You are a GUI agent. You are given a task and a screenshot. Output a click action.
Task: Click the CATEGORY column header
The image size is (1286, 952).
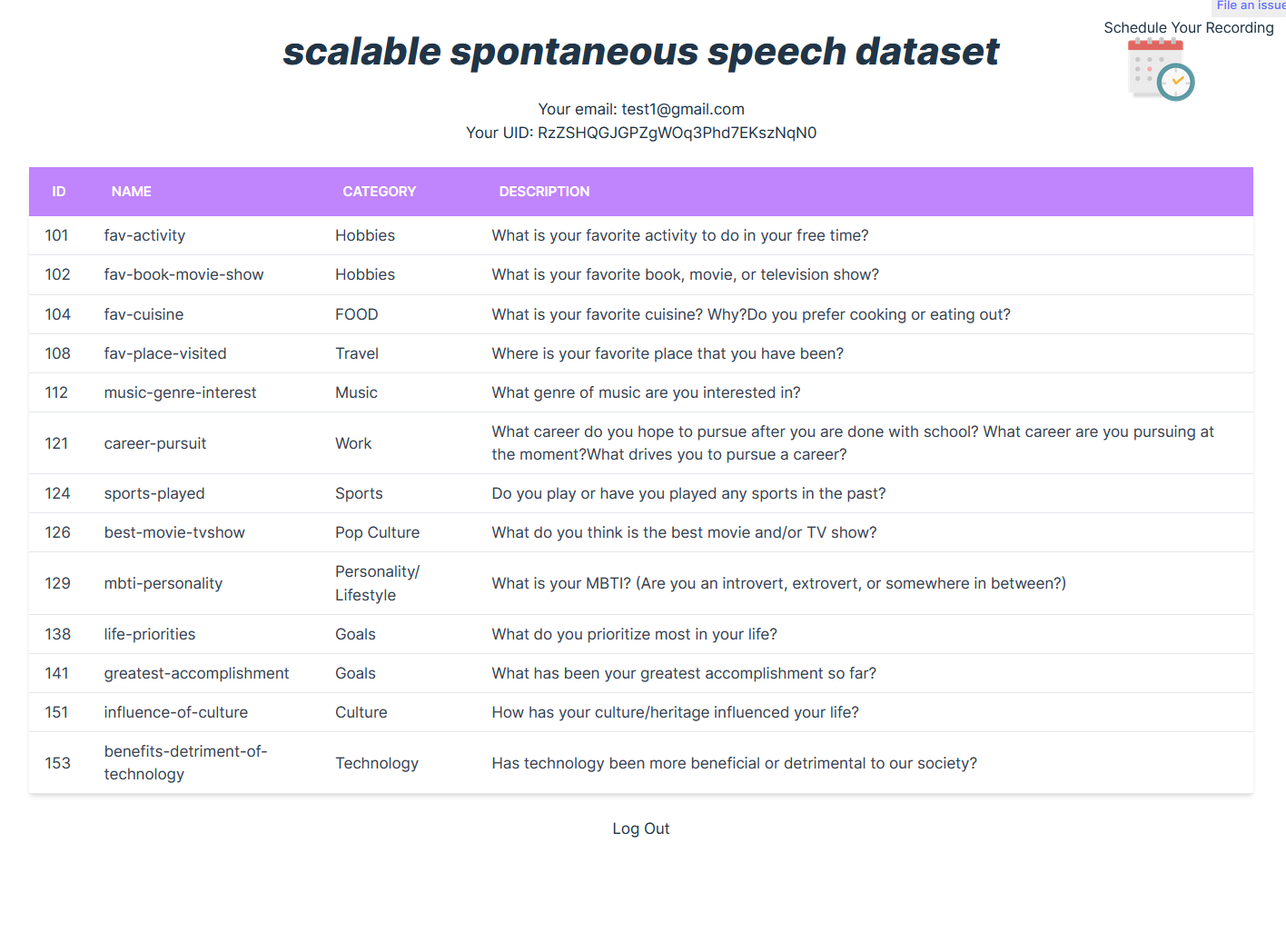click(x=379, y=192)
